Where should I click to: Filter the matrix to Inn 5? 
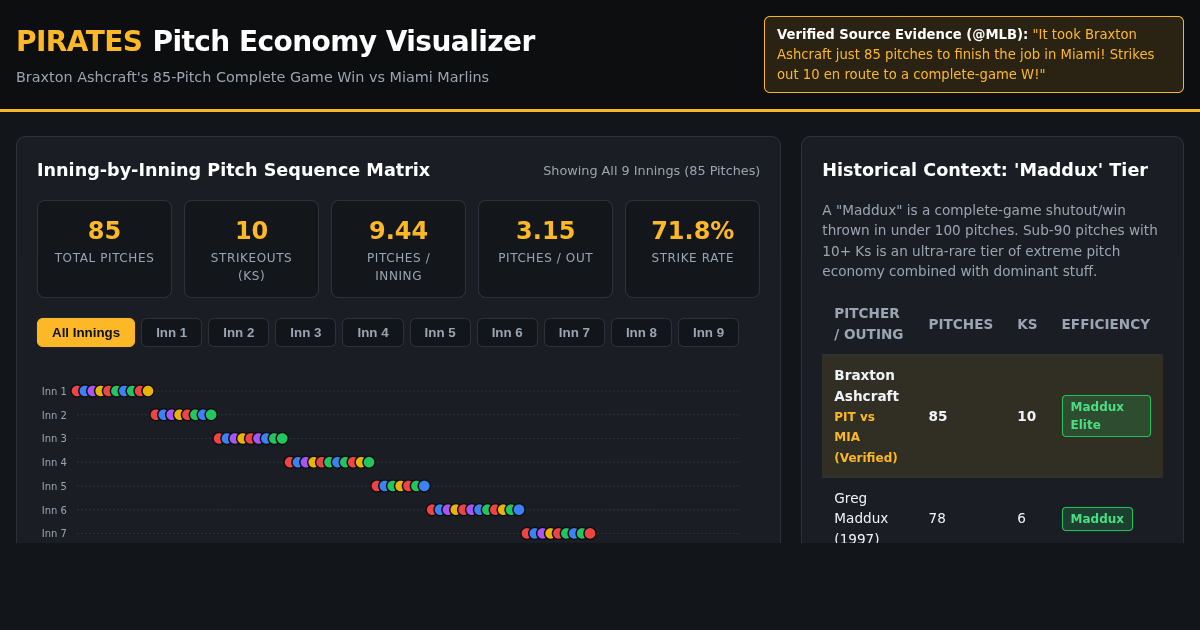click(440, 332)
